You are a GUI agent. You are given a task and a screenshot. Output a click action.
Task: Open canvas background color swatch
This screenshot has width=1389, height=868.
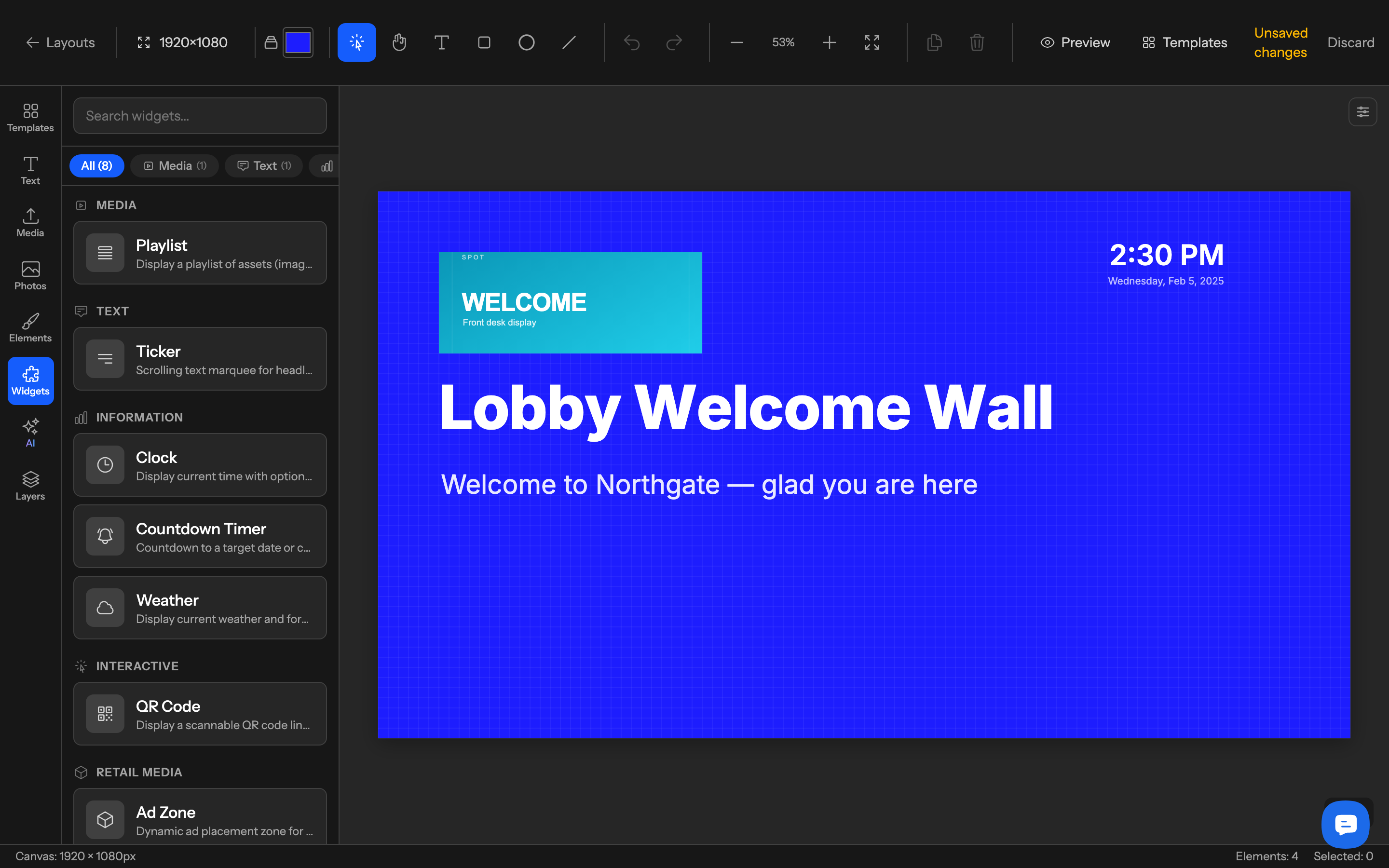[x=298, y=42]
